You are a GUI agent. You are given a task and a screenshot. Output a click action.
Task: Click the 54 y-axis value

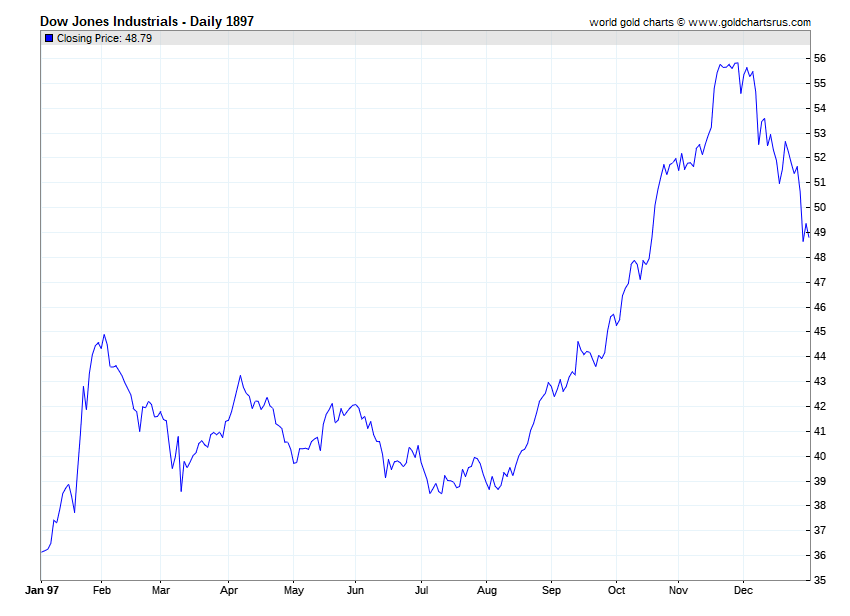(820, 108)
